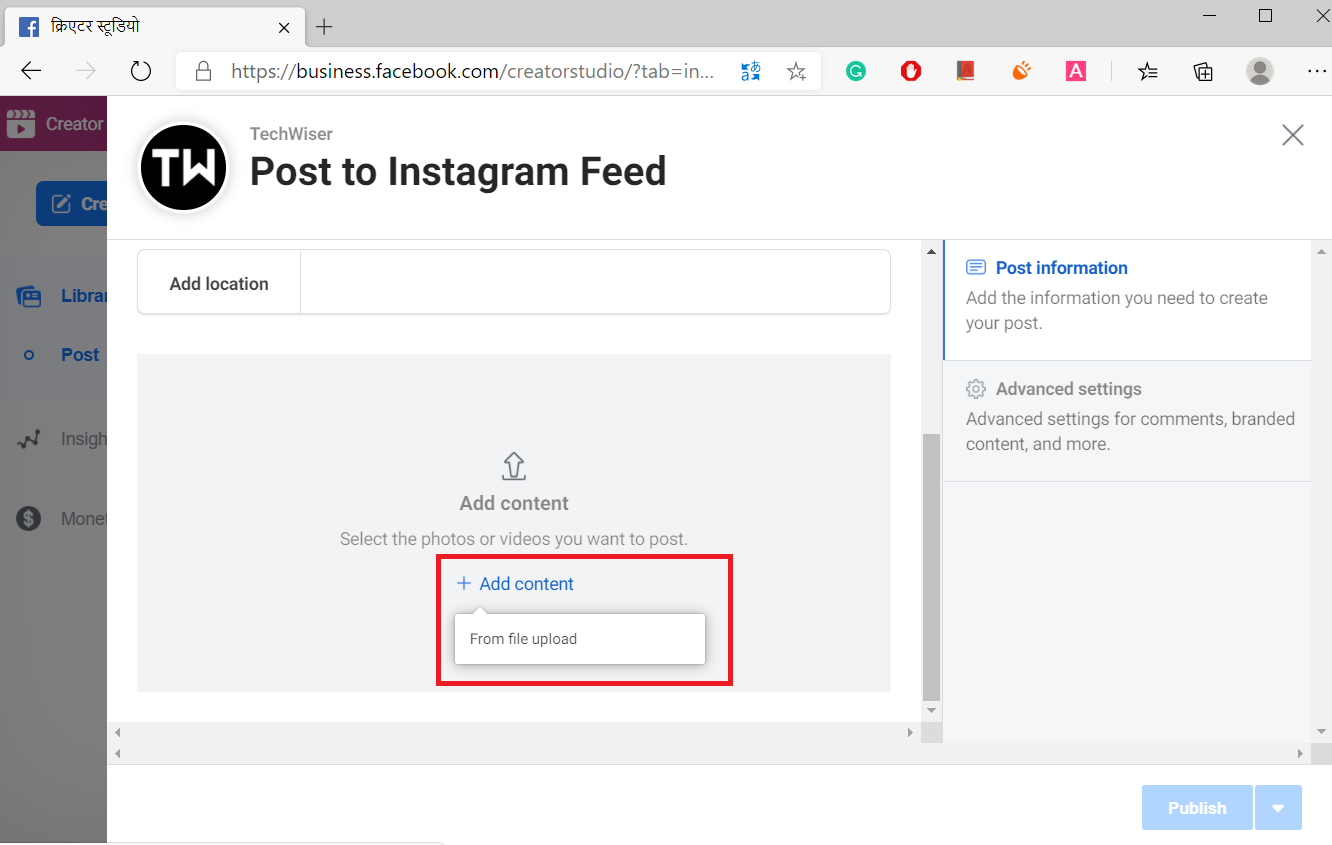Click the TechWiser TW profile logo
The image size is (1332, 845).
[184, 168]
